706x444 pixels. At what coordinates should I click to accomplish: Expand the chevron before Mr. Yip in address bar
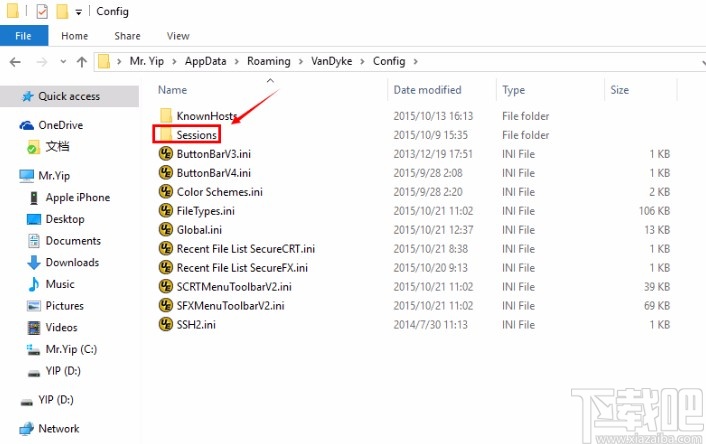point(119,61)
